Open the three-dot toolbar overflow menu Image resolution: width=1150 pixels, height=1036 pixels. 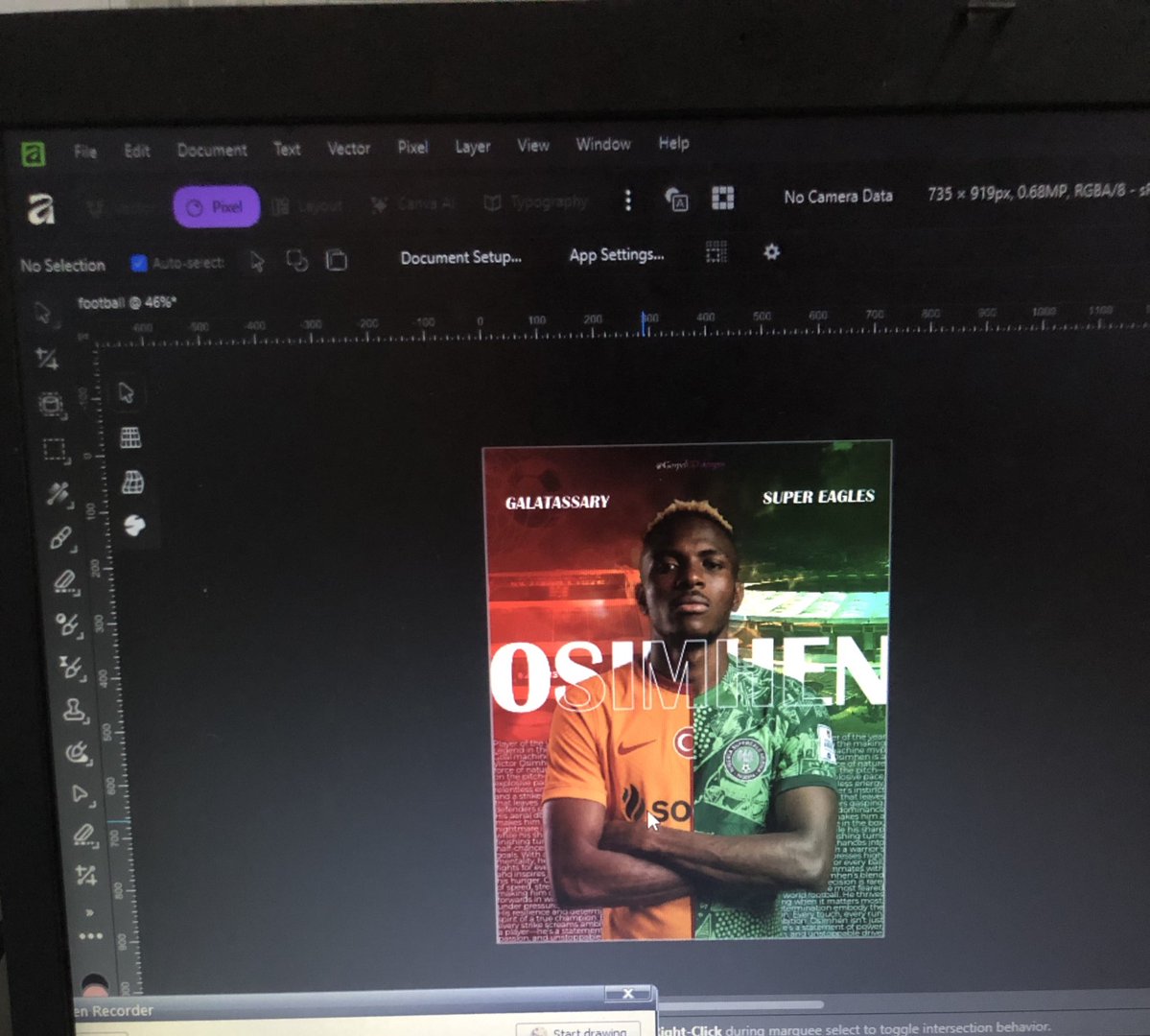627,200
